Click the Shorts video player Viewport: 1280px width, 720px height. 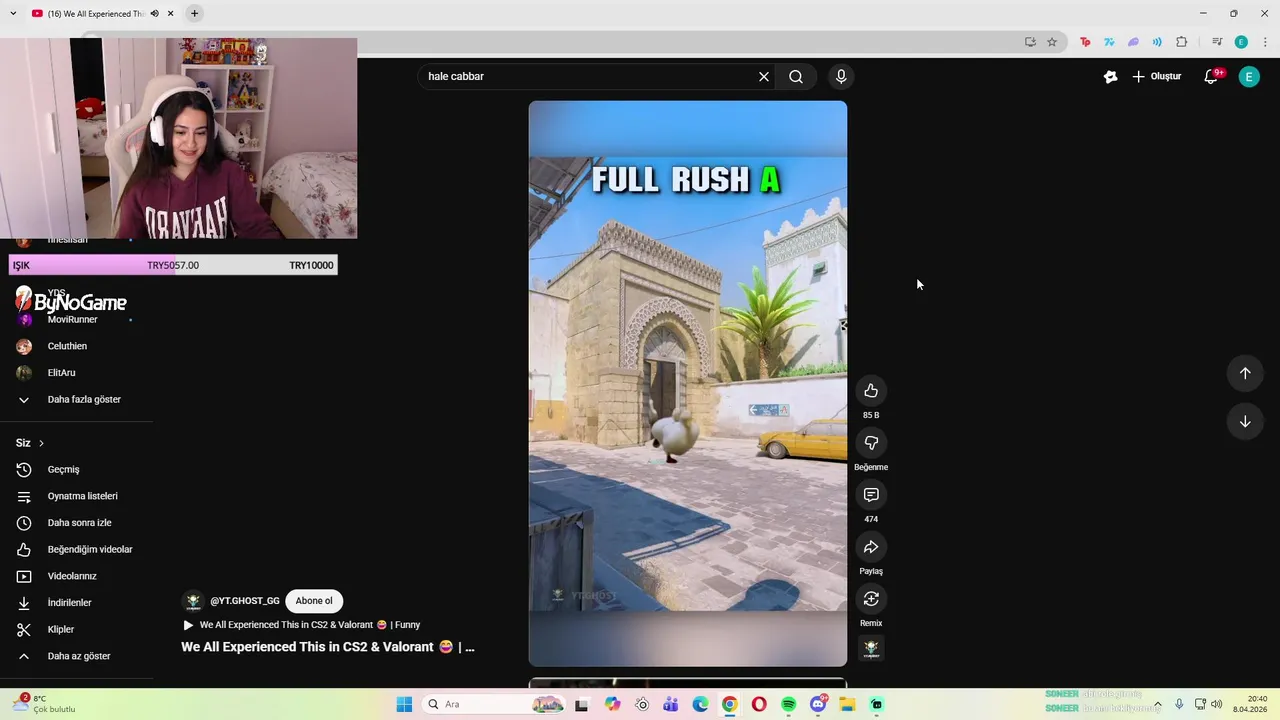[x=688, y=383]
